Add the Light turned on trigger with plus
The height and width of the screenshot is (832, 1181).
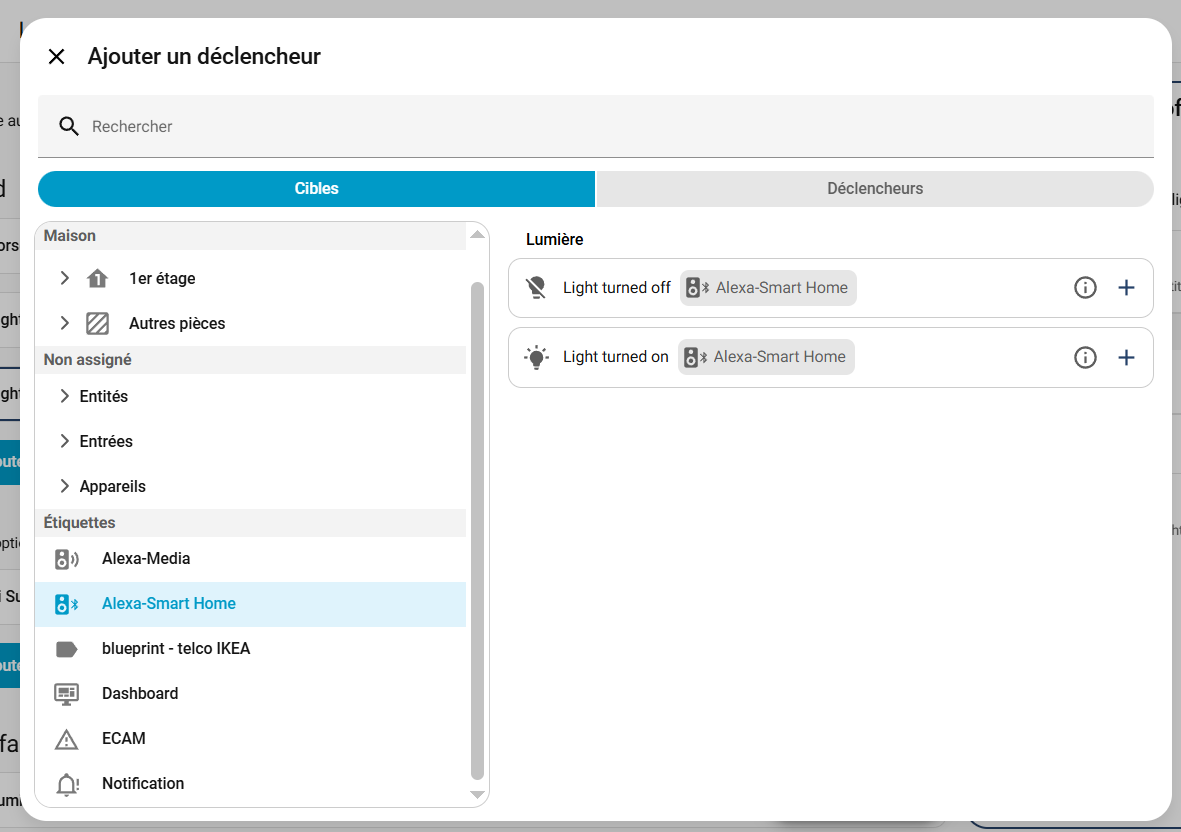1126,357
